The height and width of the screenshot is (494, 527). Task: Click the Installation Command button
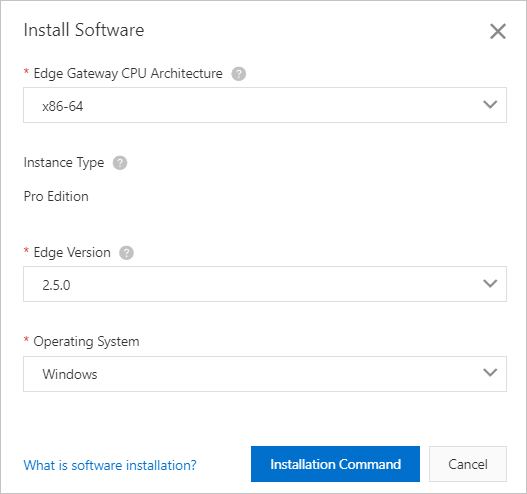pos(335,464)
